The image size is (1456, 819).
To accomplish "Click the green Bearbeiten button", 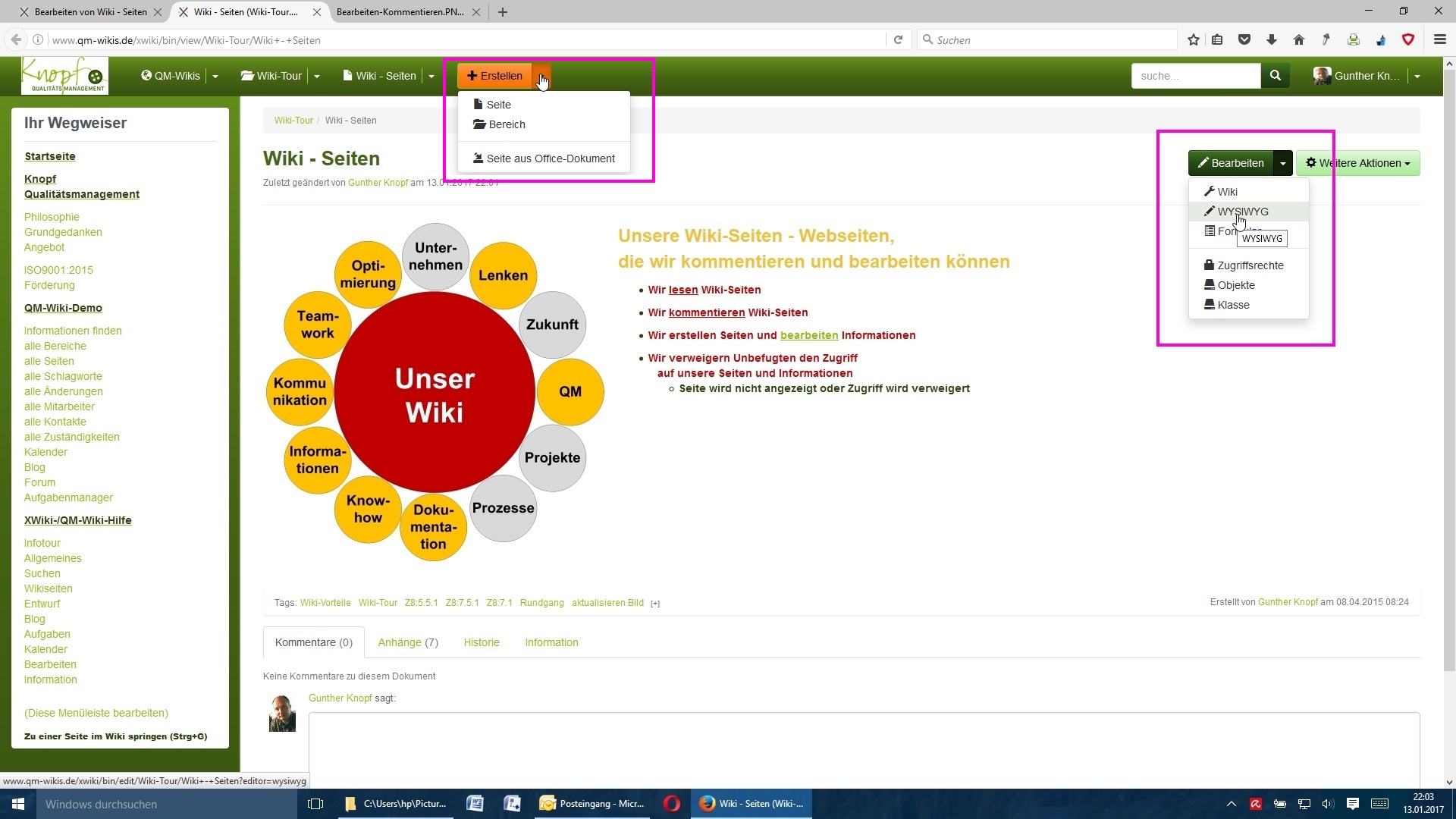I will click(1230, 163).
